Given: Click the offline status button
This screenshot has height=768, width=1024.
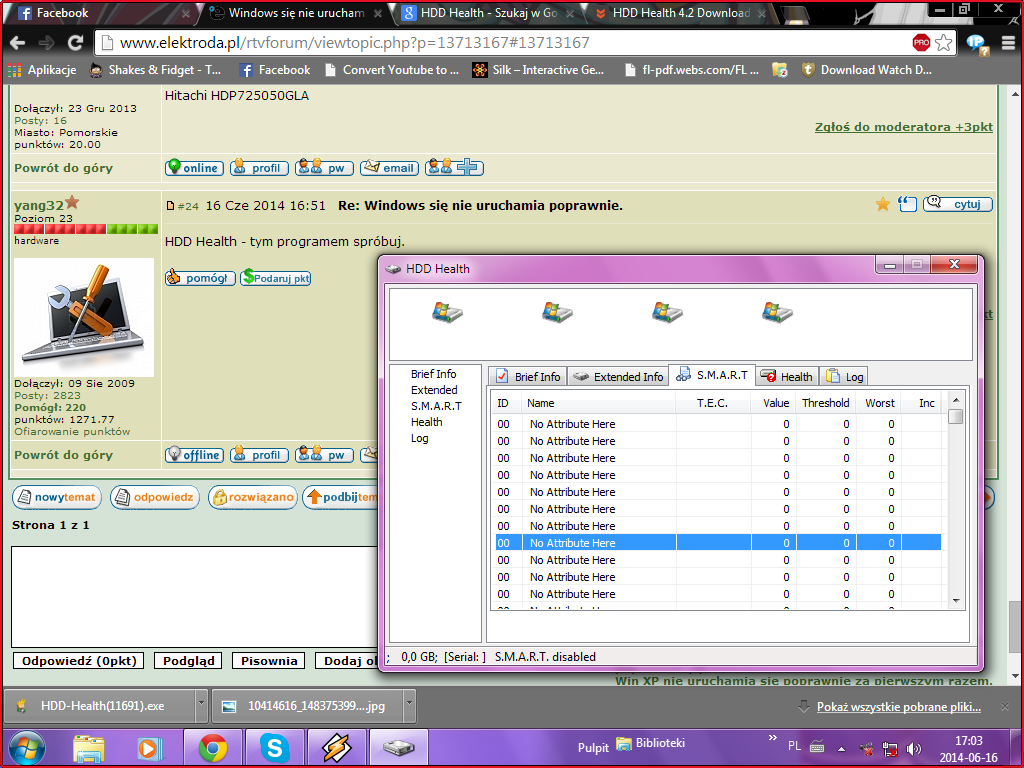Looking at the screenshot, I should tap(194, 455).
